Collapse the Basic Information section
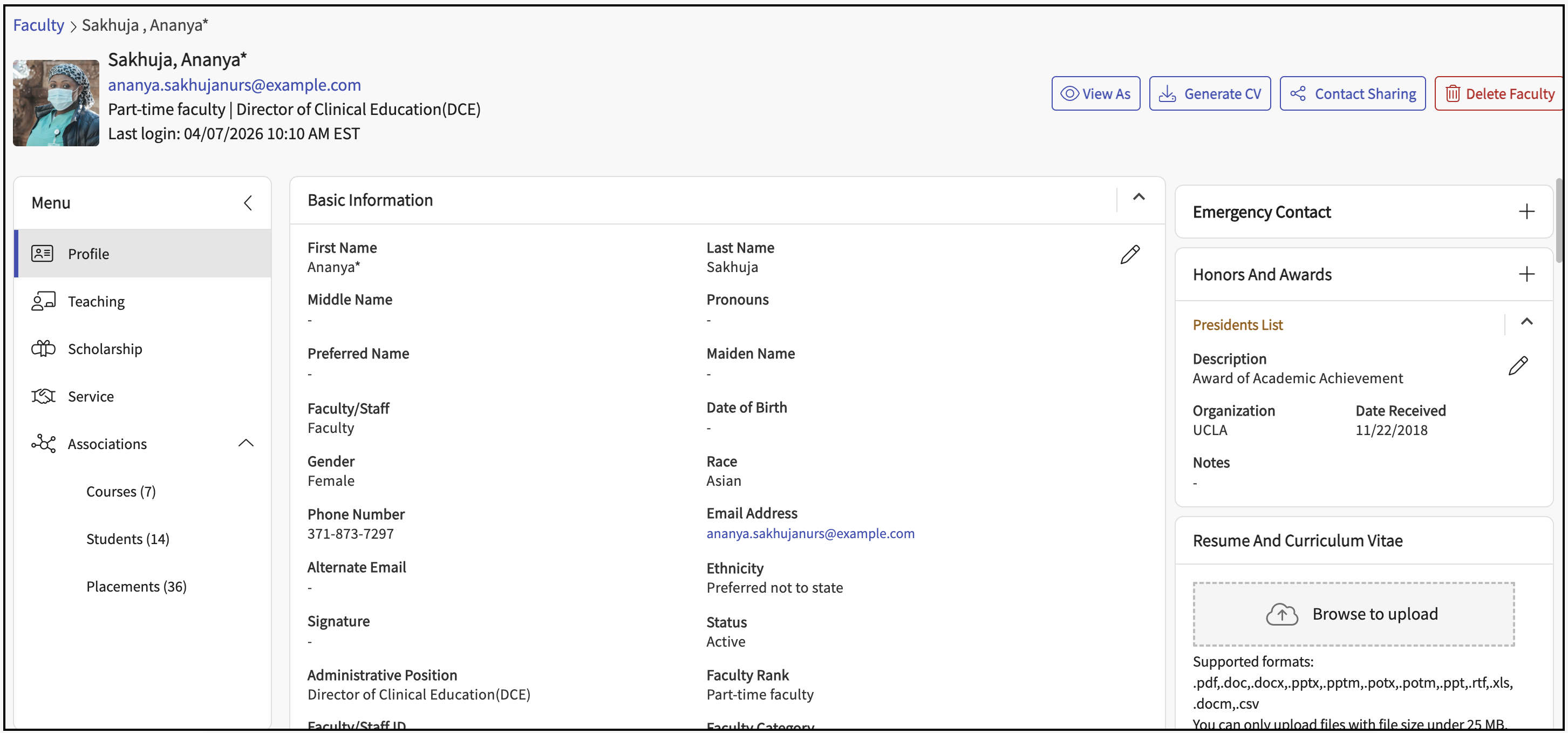The height and width of the screenshot is (733, 1568). (1138, 197)
